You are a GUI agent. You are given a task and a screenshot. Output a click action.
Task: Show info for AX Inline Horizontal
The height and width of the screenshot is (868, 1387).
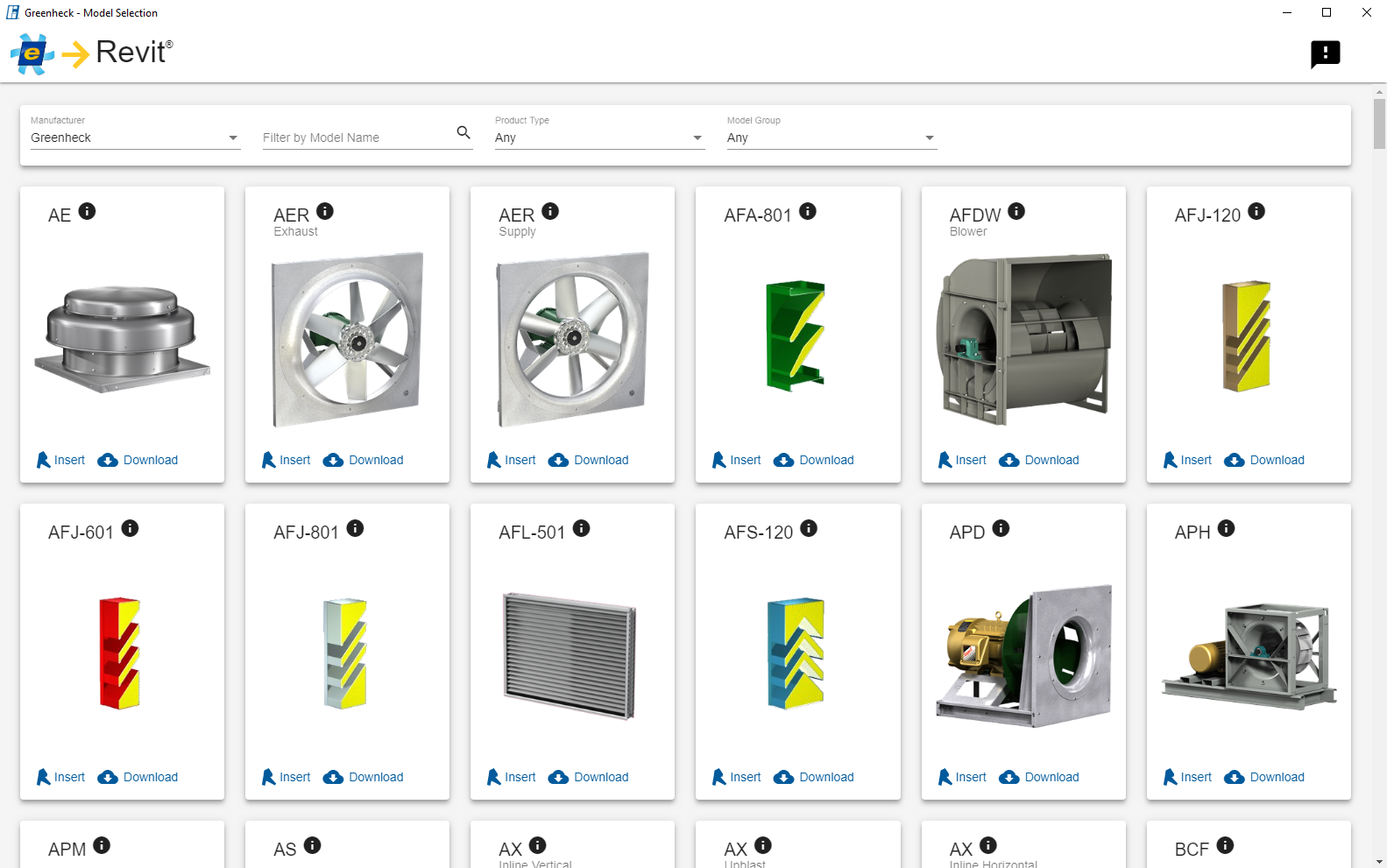click(x=988, y=845)
